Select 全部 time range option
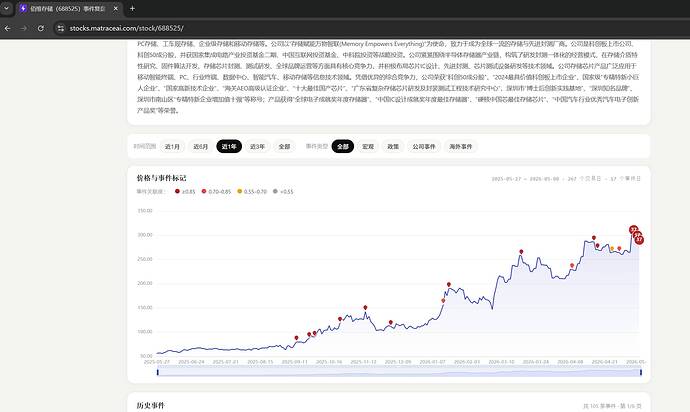Screen dimensions: 690x412 284,147
